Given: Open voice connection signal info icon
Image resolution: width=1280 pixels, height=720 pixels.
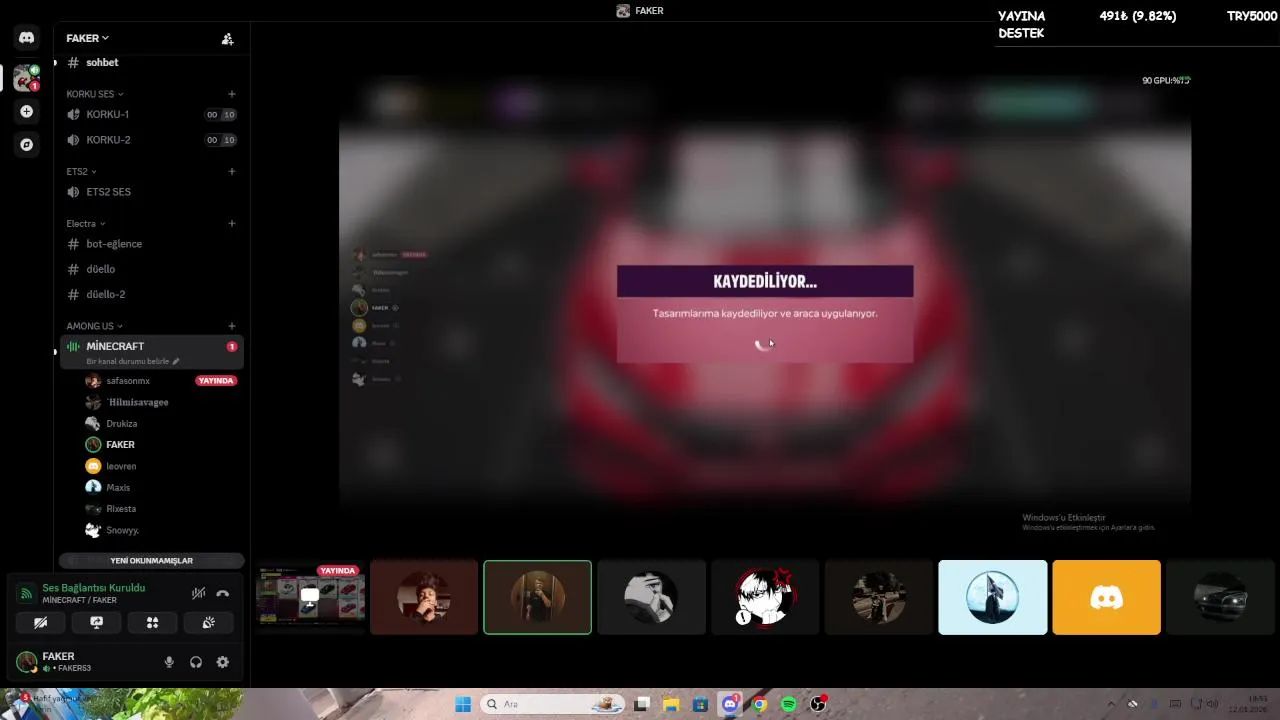Looking at the screenshot, I should click(x=27, y=594).
